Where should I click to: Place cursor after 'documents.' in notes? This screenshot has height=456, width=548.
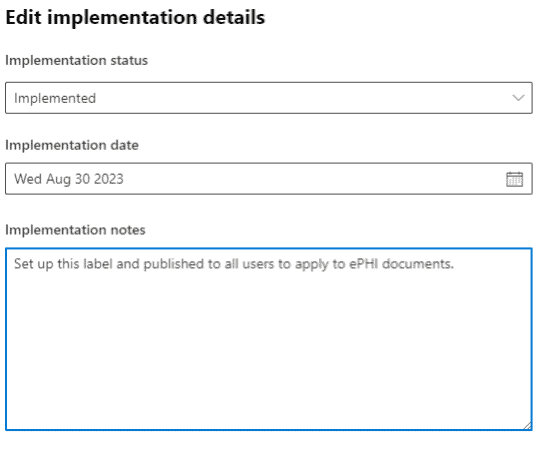point(455,264)
